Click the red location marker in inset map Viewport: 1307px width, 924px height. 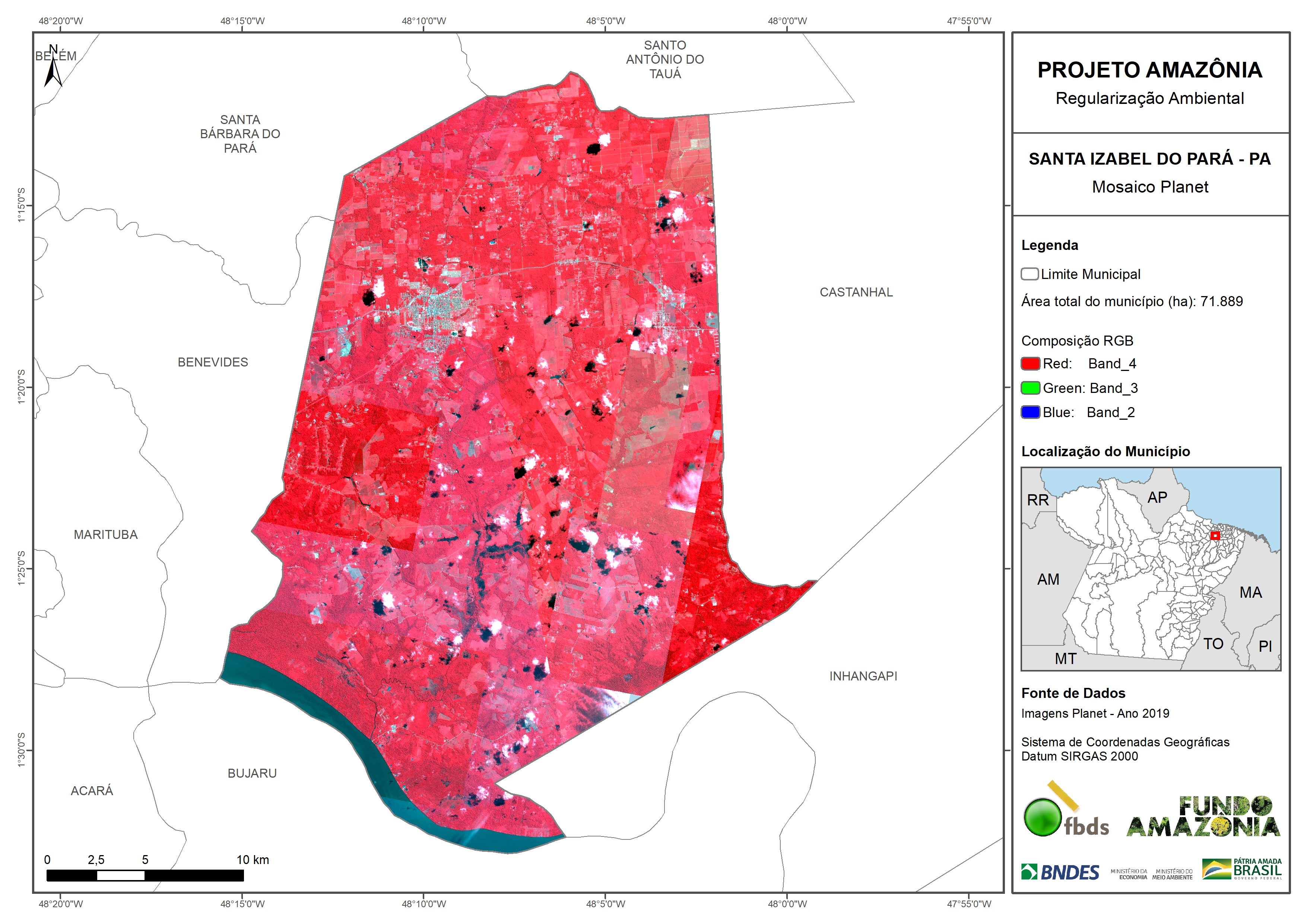click(1215, 536)
